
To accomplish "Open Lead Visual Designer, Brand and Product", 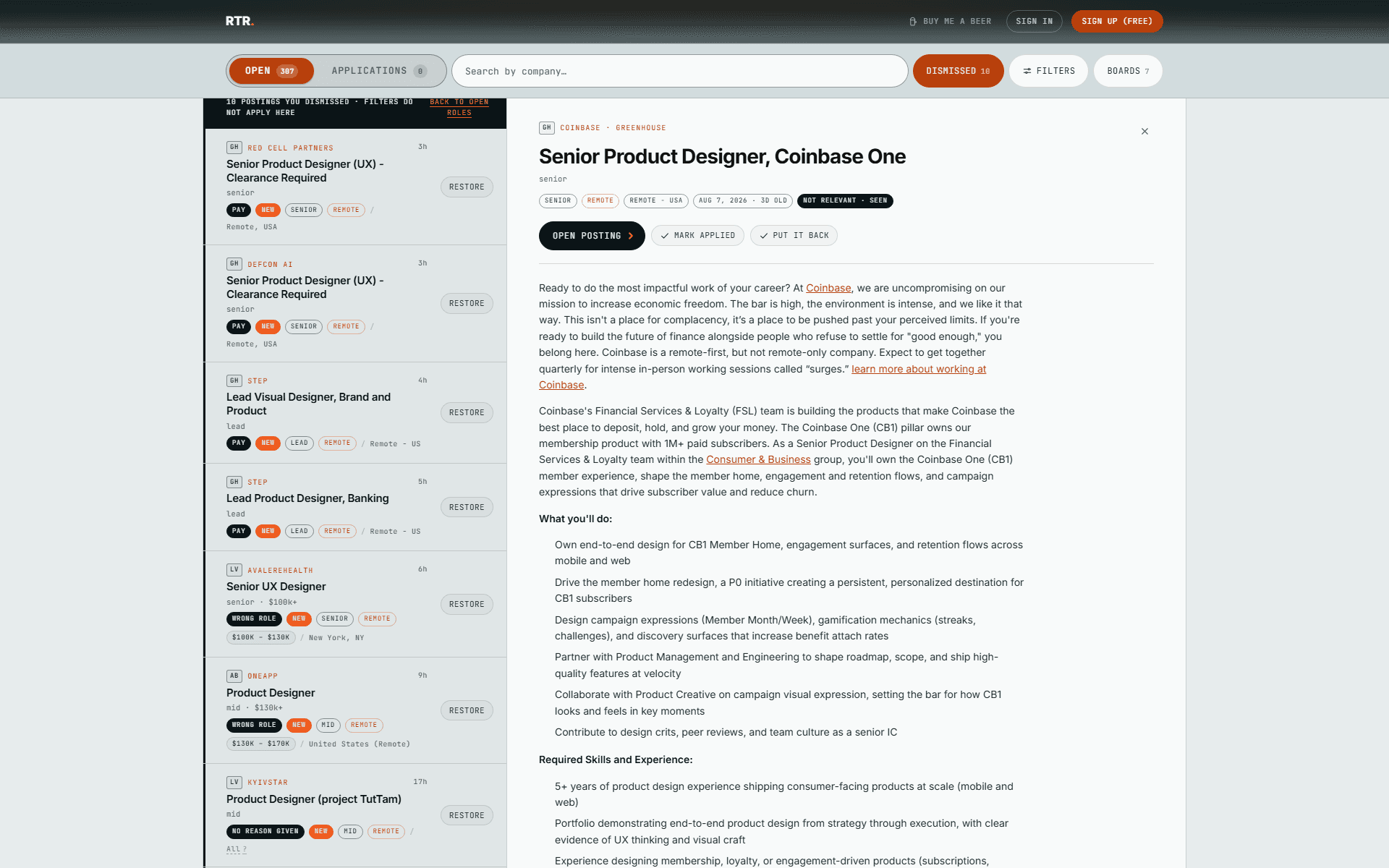I will (308, 404).
